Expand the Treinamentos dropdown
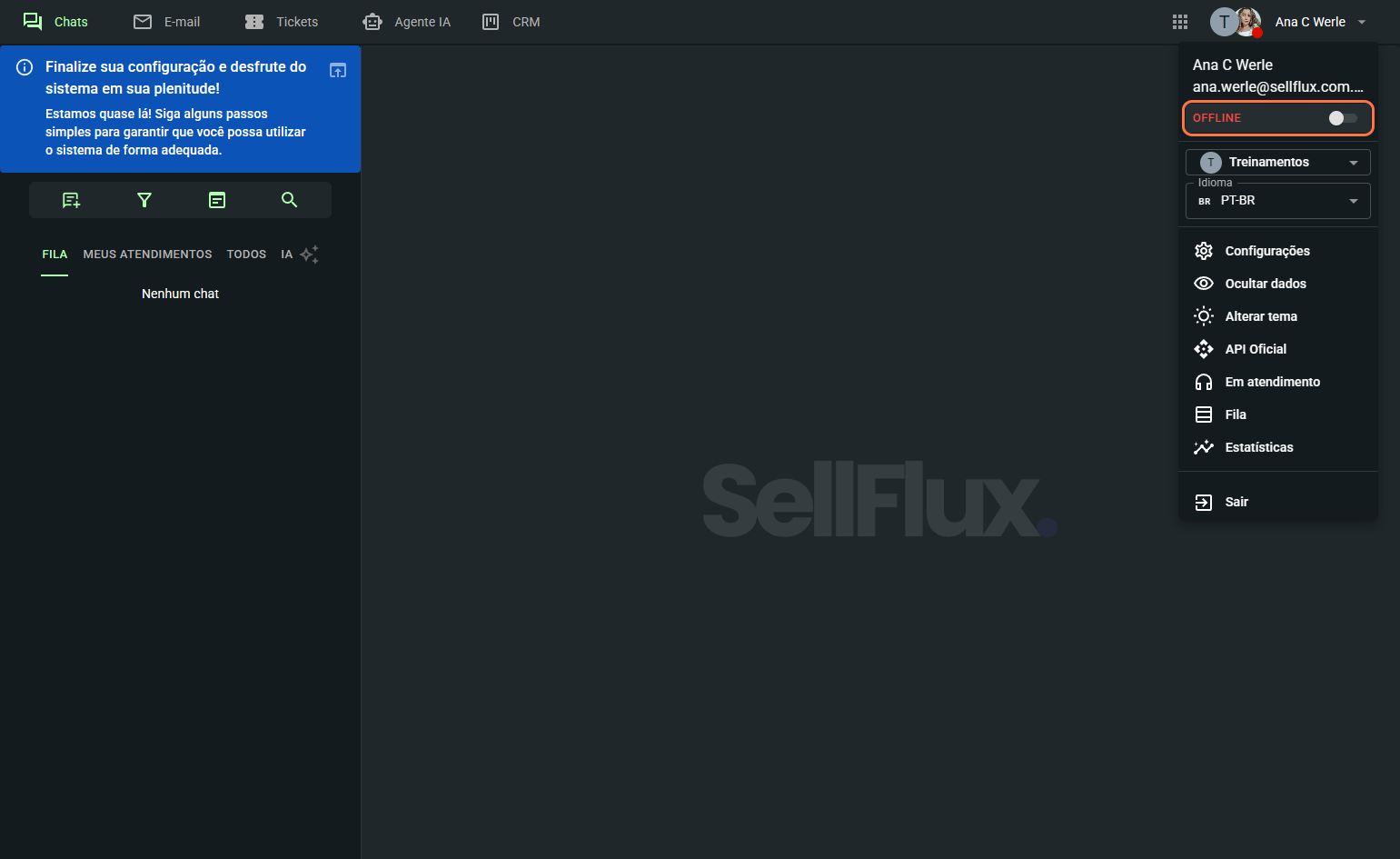The height and width of the screenshot is (859, 1400). [1277, 162]
